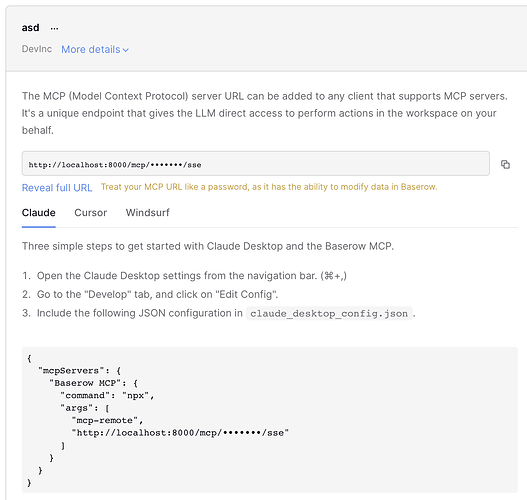Click the yellow password warning text
The height and width of the screenshot is (500, 527).
click(269, 187)
